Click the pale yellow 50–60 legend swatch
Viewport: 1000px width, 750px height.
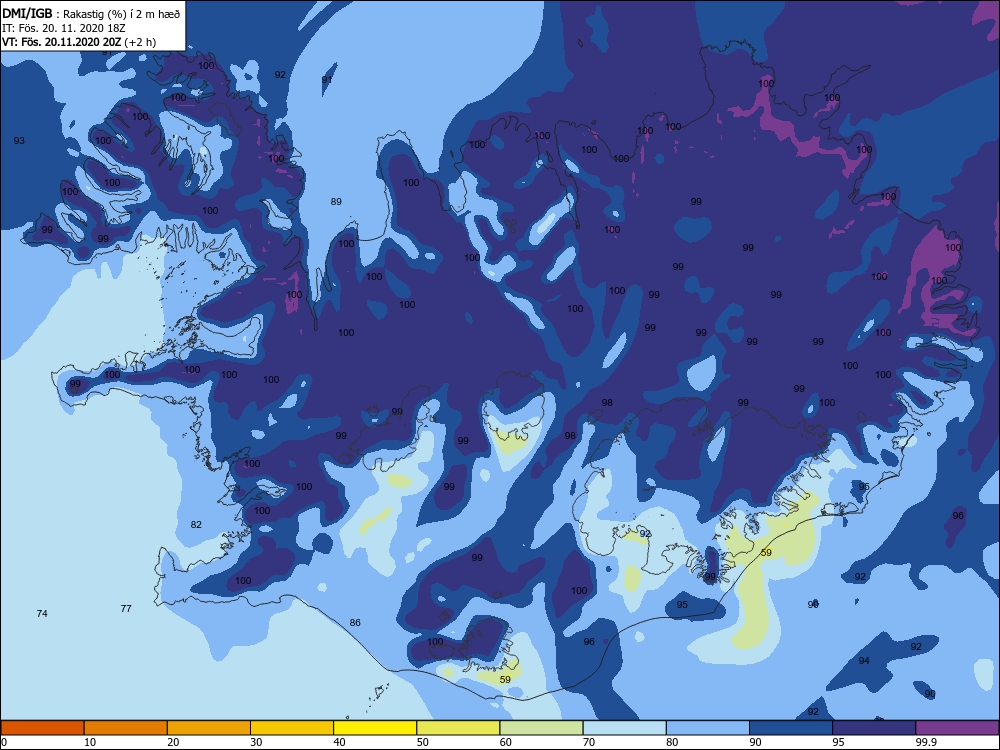point(458,728)
